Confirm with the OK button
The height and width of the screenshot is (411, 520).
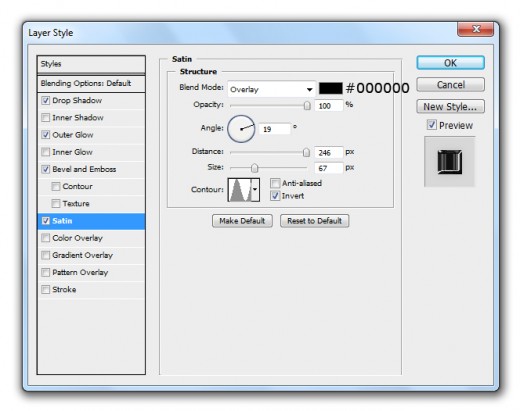pyautogui.click(x=450, y=63)
